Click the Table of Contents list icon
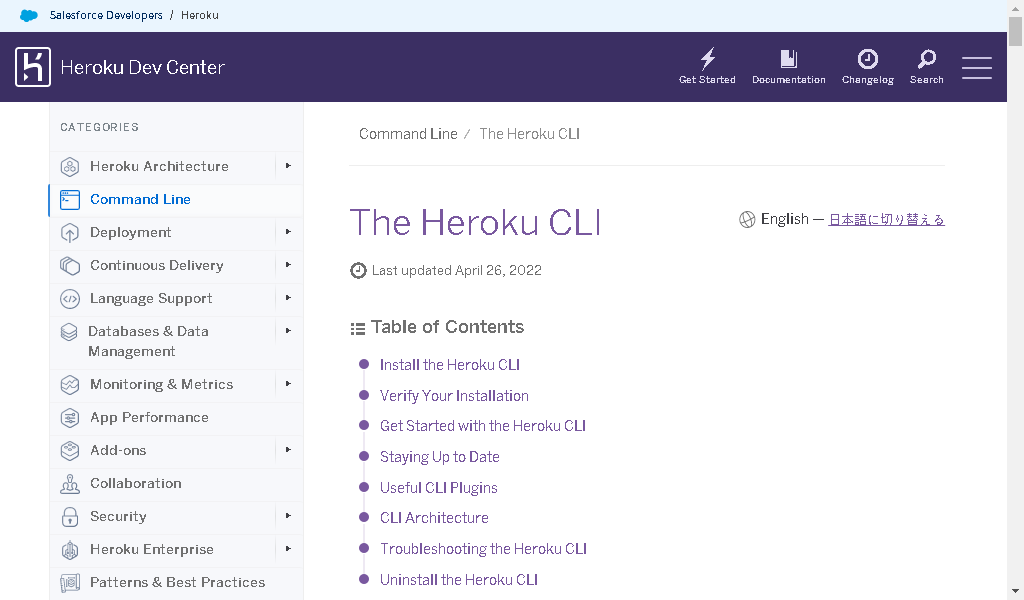 (357, 328)
